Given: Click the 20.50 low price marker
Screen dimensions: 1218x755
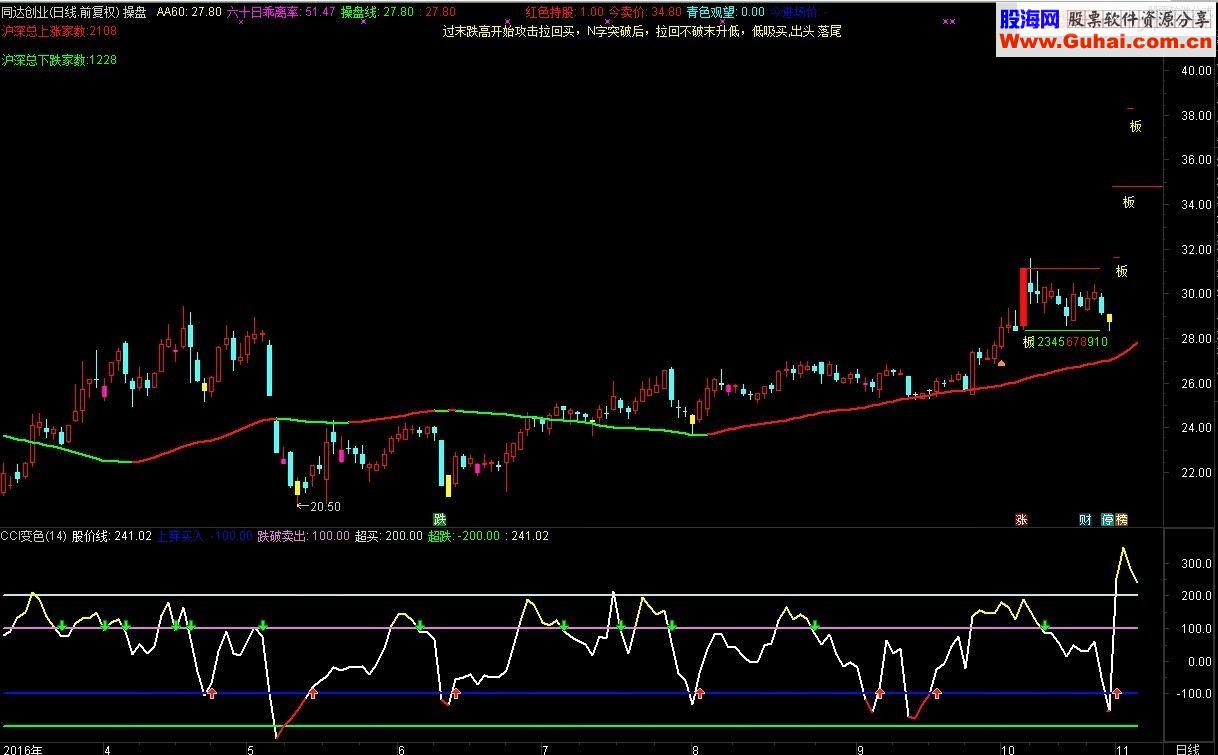Looking at the screenshot, I should [319, 507].
